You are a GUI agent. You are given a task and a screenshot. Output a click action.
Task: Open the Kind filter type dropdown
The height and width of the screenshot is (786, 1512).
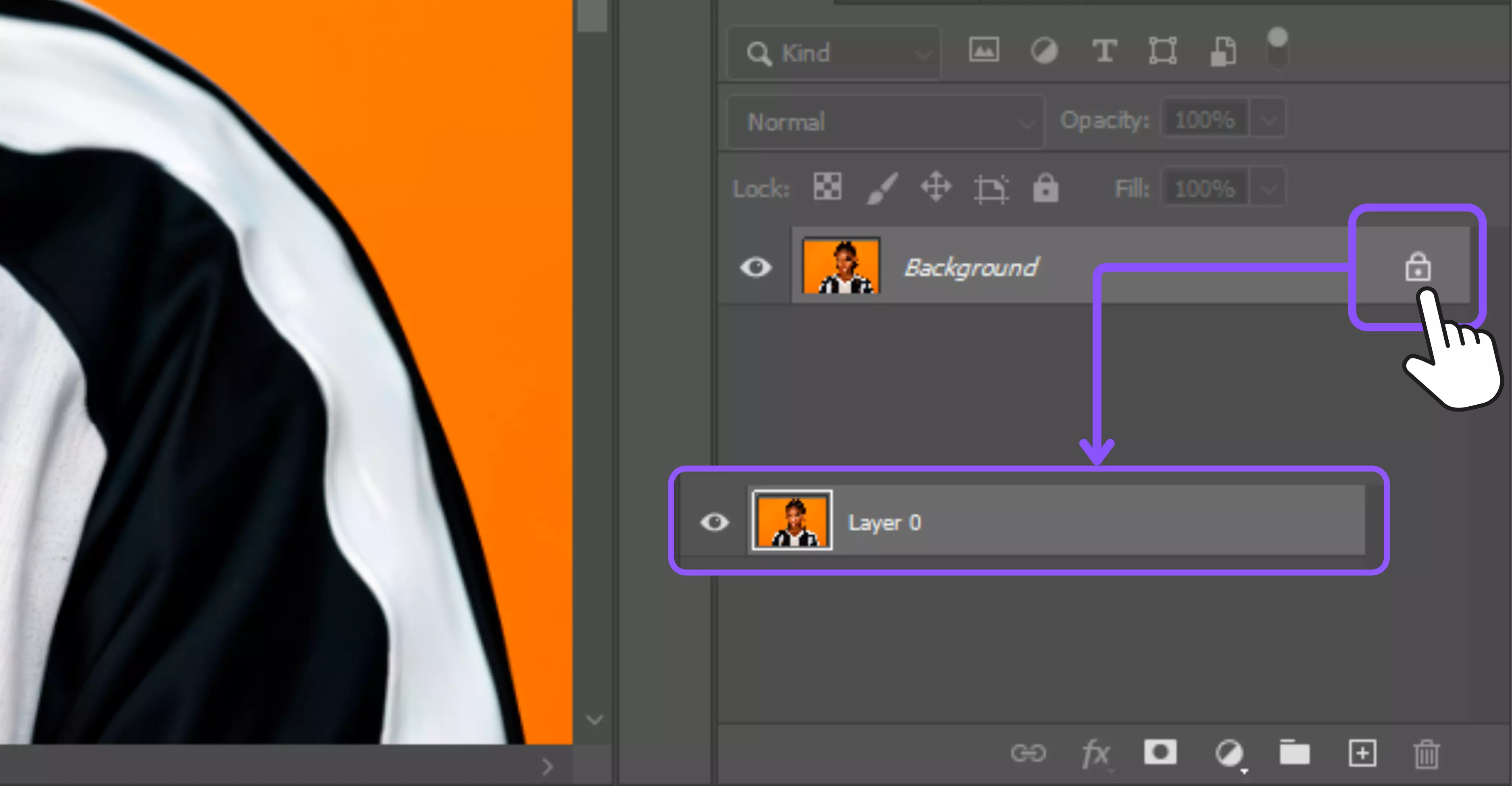coord(834,53)
